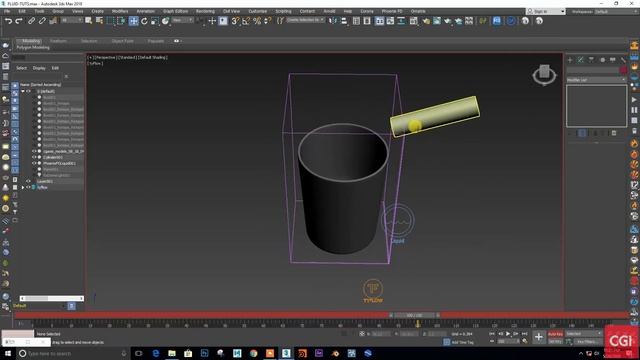Viewport: 640px width, 360px height.
Task: Open the Motion panel tab icon
Action: [x=602, y=60]
